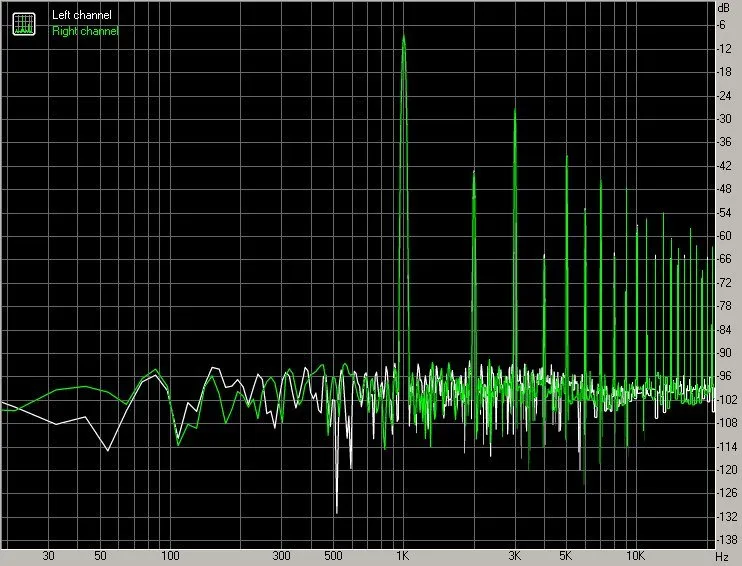Click the "-6" dB scale value

pyautogui.click(x=722, y=25)
